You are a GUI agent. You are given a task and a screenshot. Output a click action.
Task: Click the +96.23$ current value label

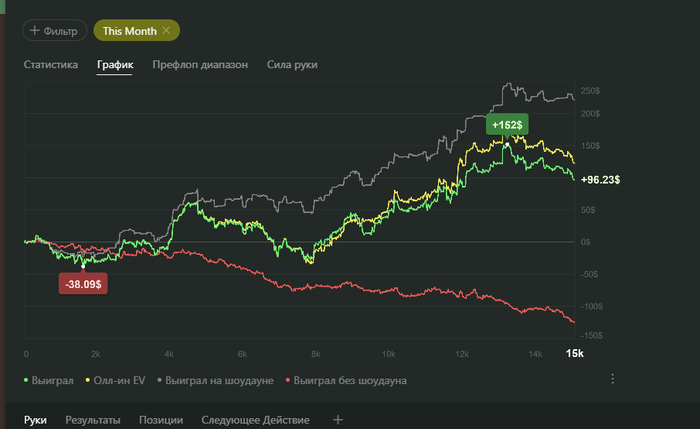coord(600,180)
